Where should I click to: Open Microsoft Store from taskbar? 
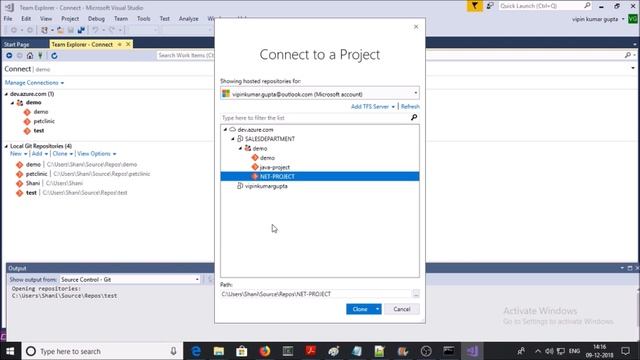coord(242,351)
